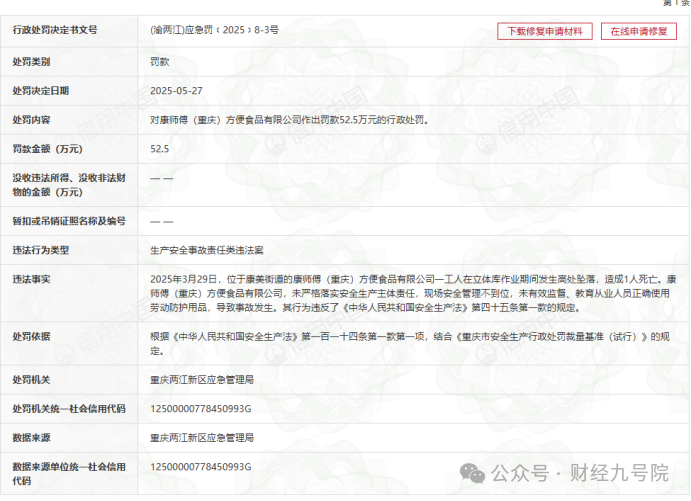Select the date 2025-05-27
691x501 pixels.
pyautogui.click(x=176, y=91)
